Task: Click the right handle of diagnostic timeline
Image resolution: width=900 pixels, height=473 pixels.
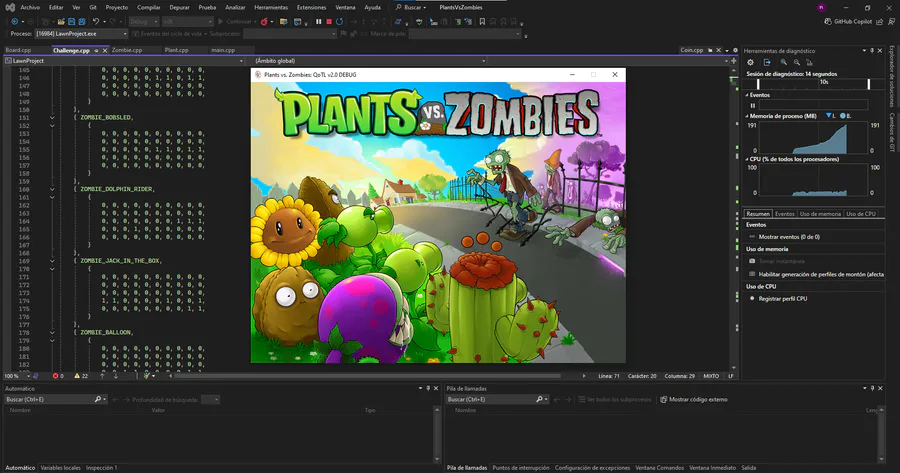Action: [x=868, y=84]
